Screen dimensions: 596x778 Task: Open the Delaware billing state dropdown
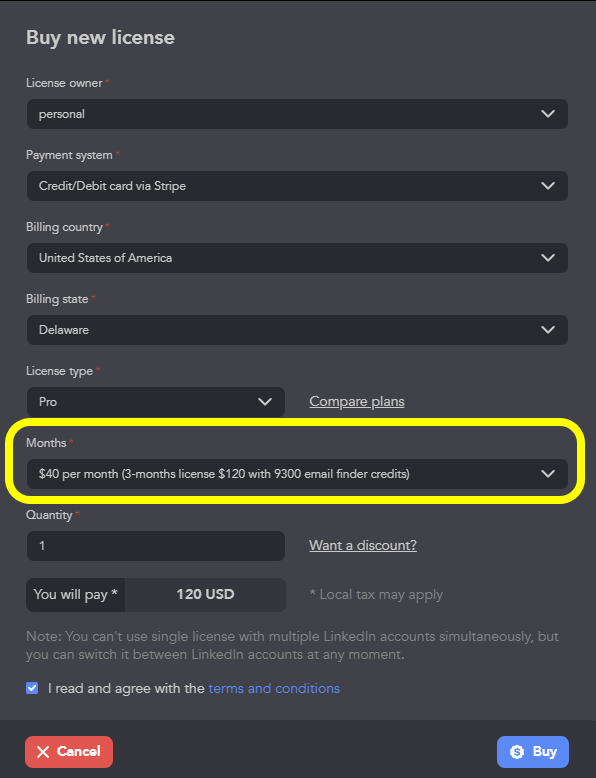point(297,329)
